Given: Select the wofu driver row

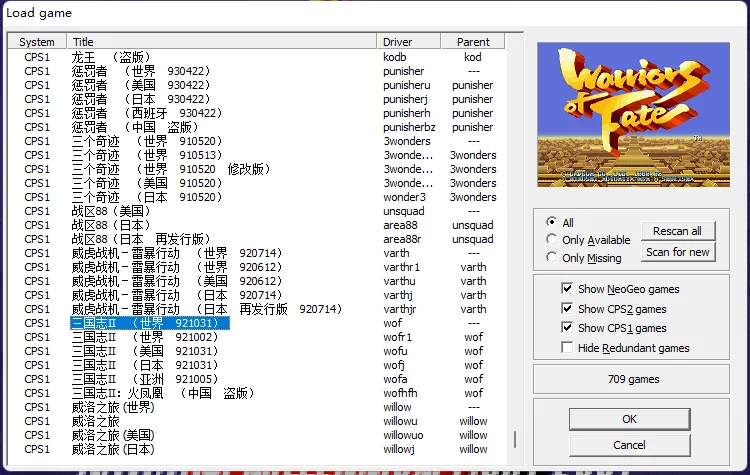Looking at the screenshot, I should pyautogui.click(x=256, y=351).
